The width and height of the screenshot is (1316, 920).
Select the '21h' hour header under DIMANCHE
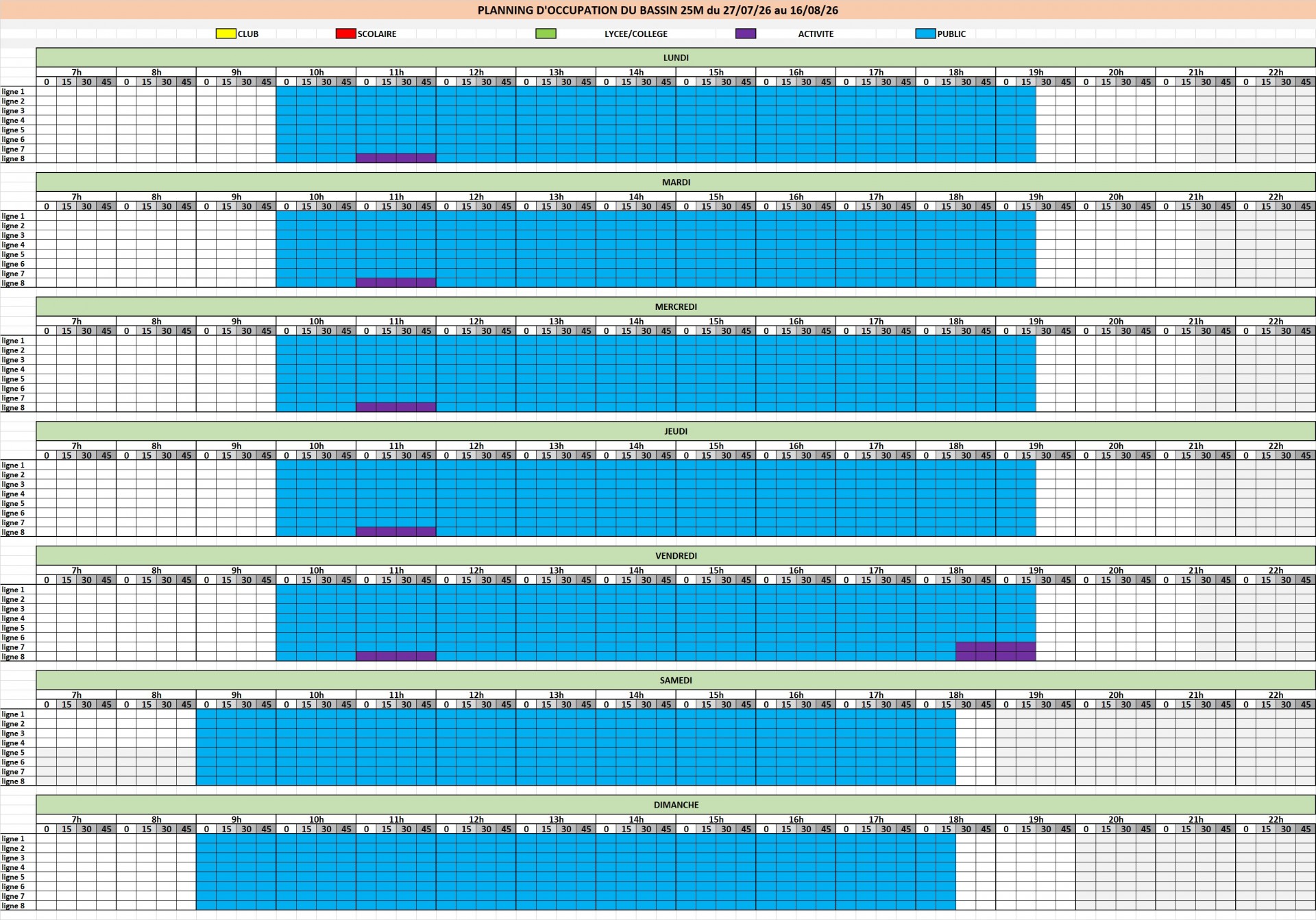click(x=1196, y=819)
